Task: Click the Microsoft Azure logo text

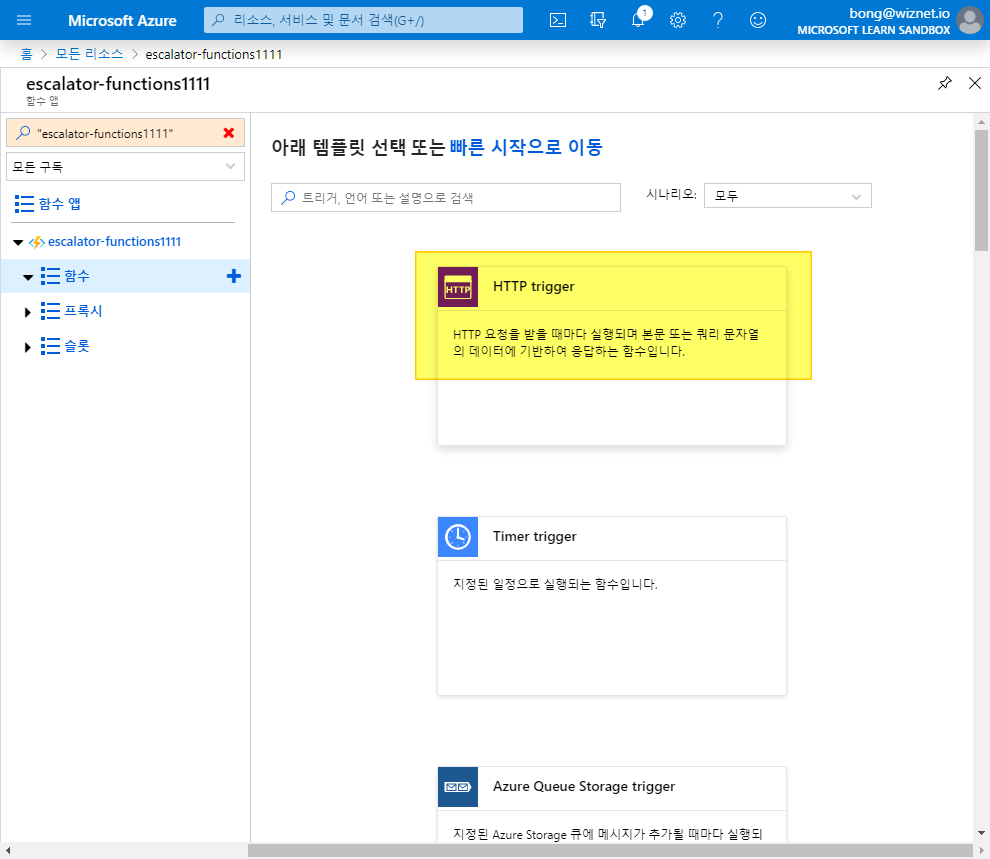Action: [122, 20]
